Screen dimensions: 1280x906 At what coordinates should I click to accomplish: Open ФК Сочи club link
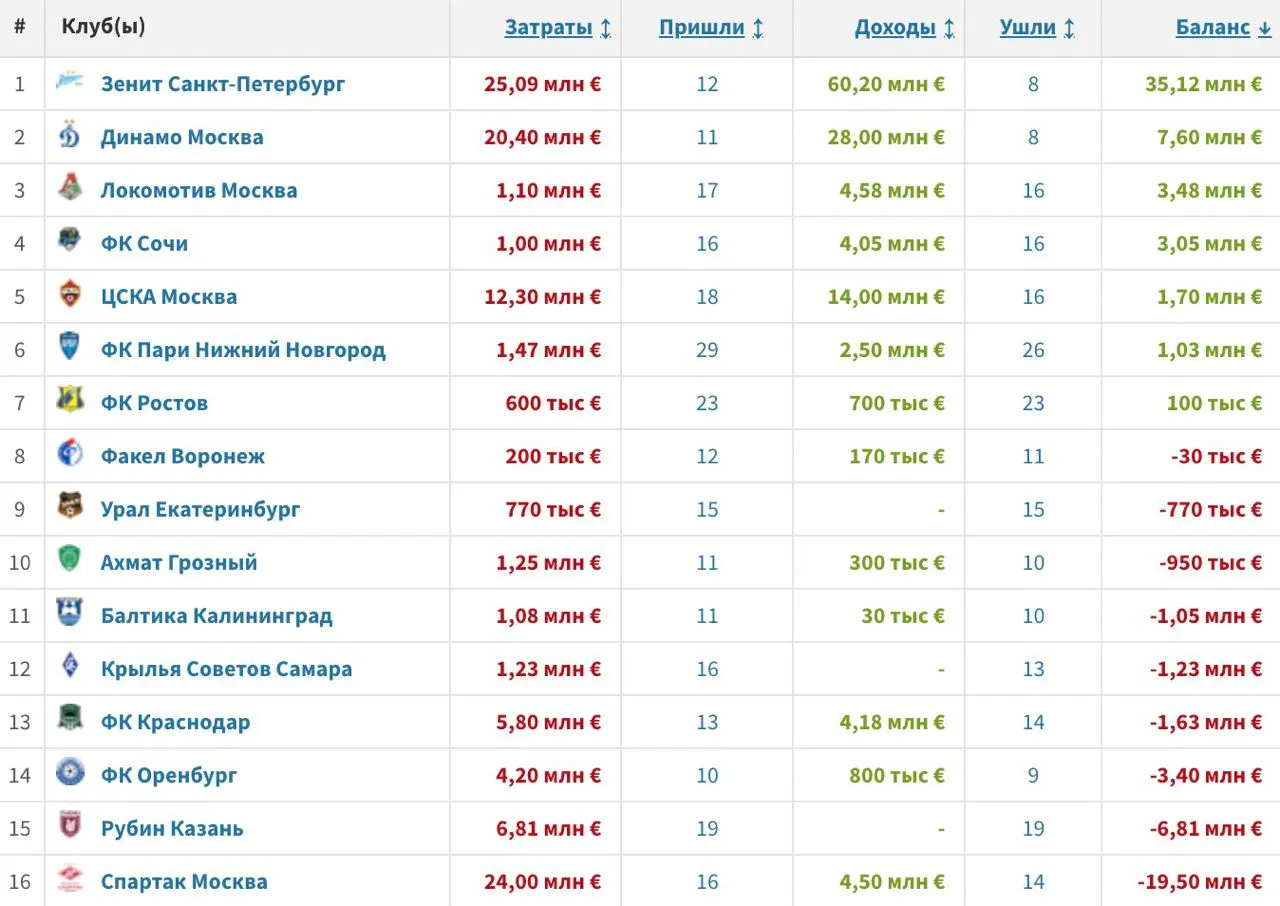pos(144,243)
